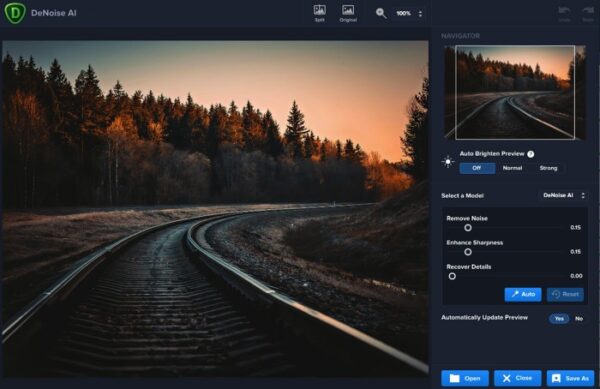Click the zoom magnifier icon
This screenshot has height=389, width=600.
381,13
